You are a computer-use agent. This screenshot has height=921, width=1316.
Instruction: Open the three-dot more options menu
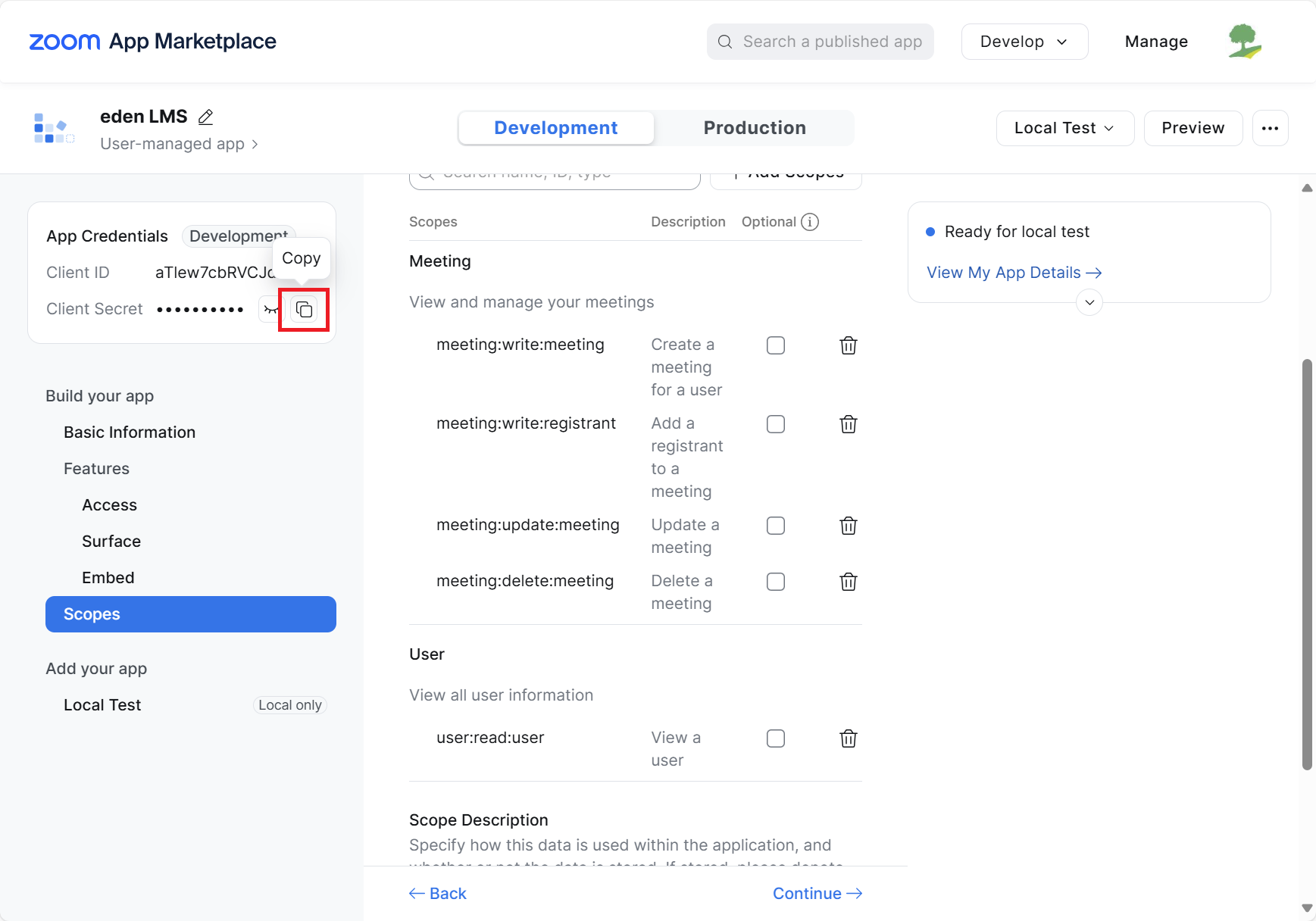pyautogui.click(x=1271, y=128)
